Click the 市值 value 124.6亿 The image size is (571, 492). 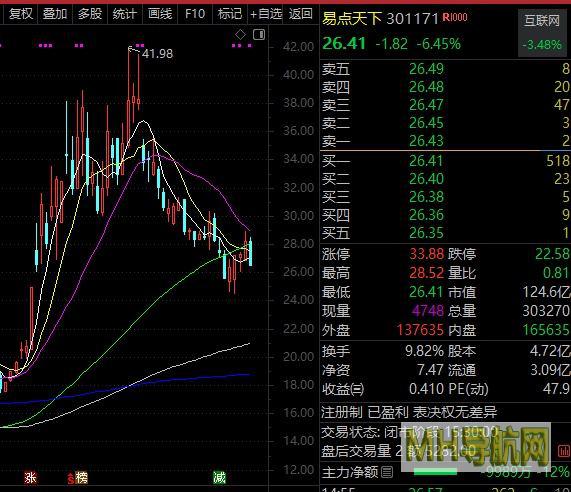546,292
